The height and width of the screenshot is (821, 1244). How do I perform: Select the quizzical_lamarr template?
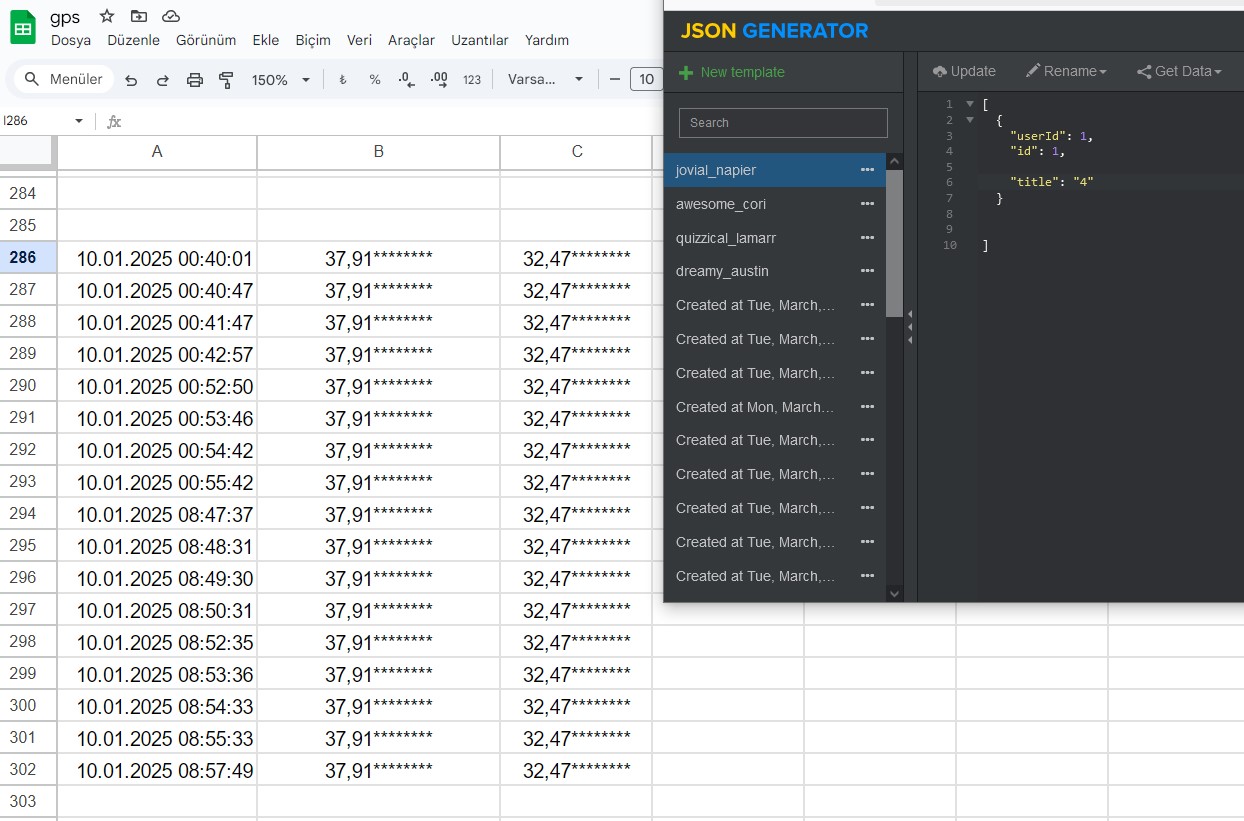(x=774, y=238)
